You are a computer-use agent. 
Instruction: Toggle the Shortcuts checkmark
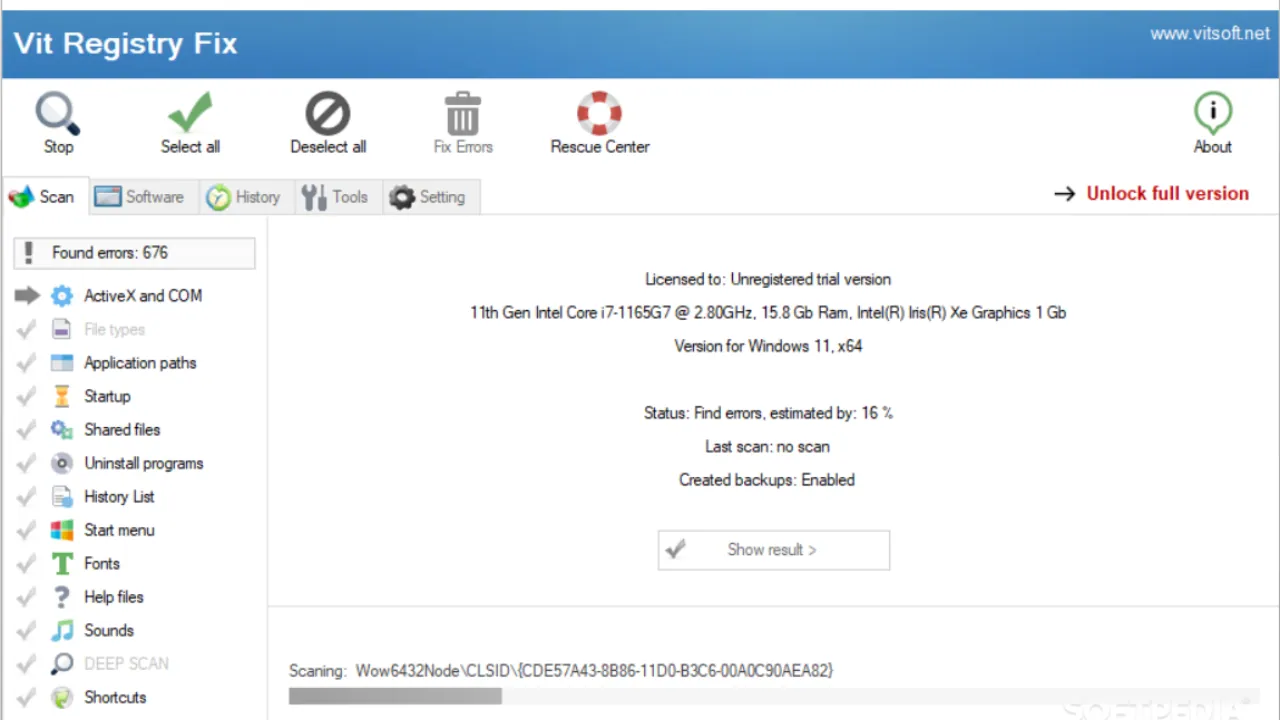point(26,698)
